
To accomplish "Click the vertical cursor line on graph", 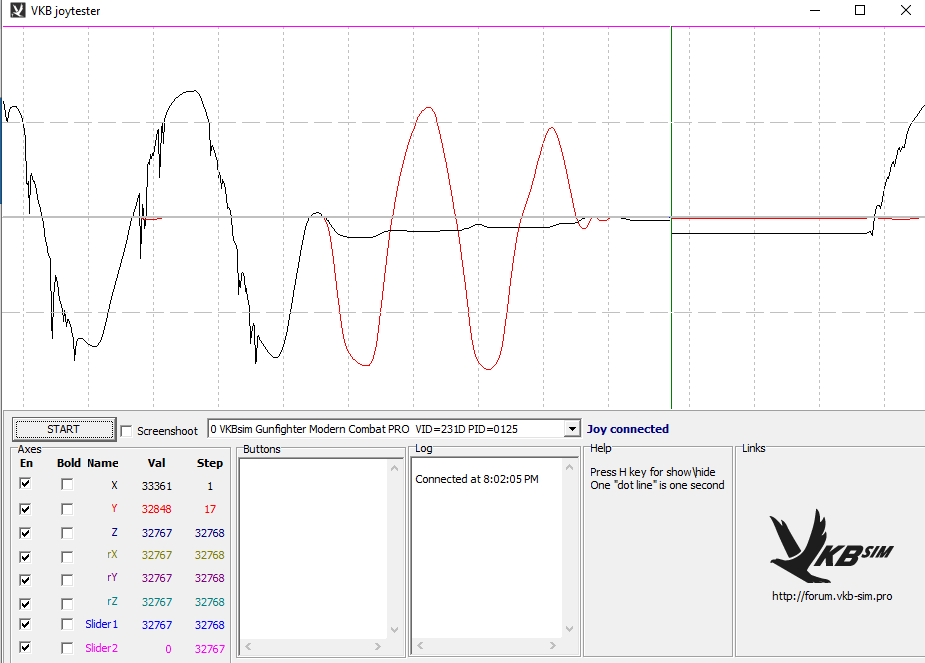I will [671, 300].
